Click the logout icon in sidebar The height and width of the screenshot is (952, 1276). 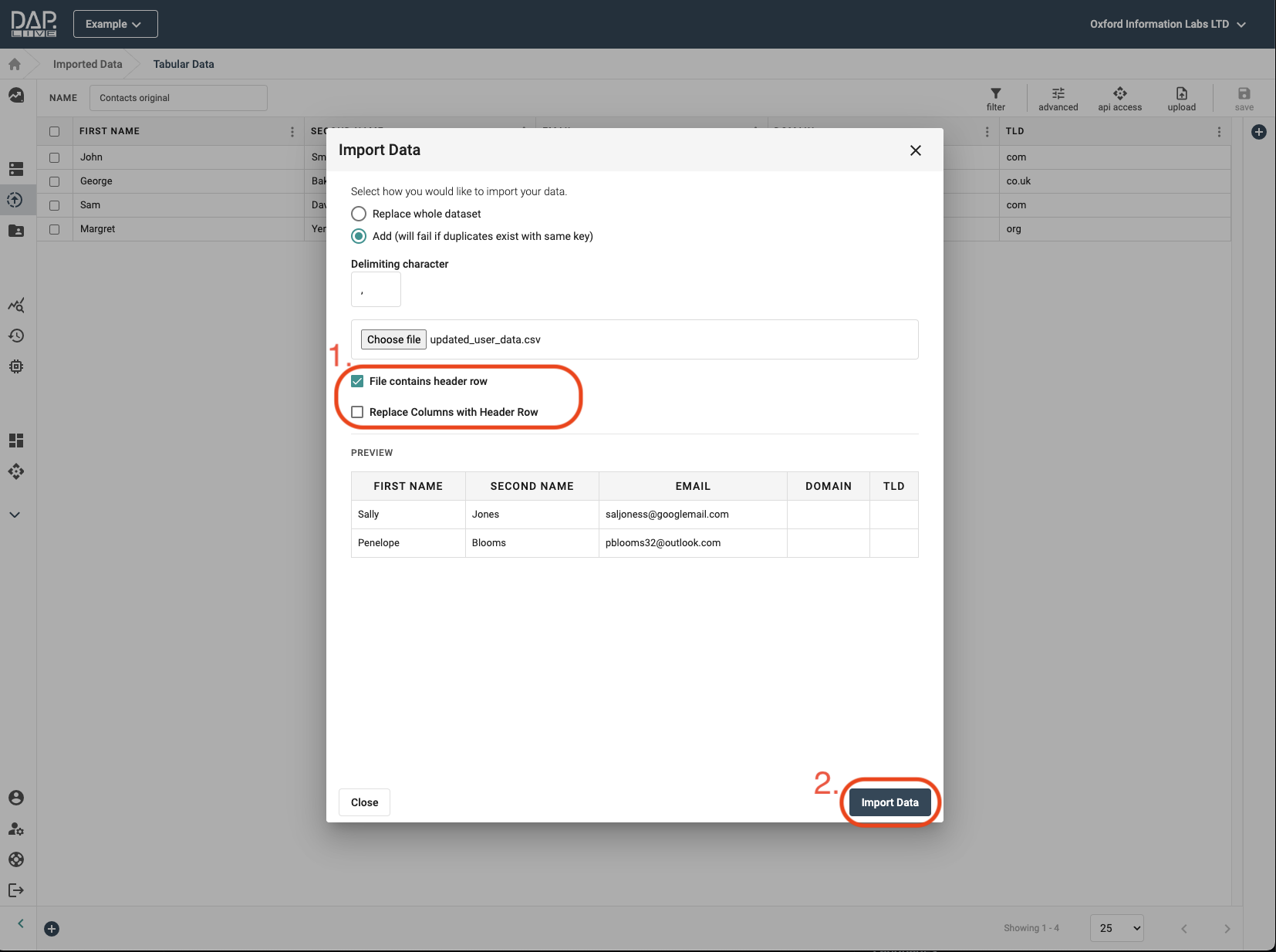pos(16,890)
